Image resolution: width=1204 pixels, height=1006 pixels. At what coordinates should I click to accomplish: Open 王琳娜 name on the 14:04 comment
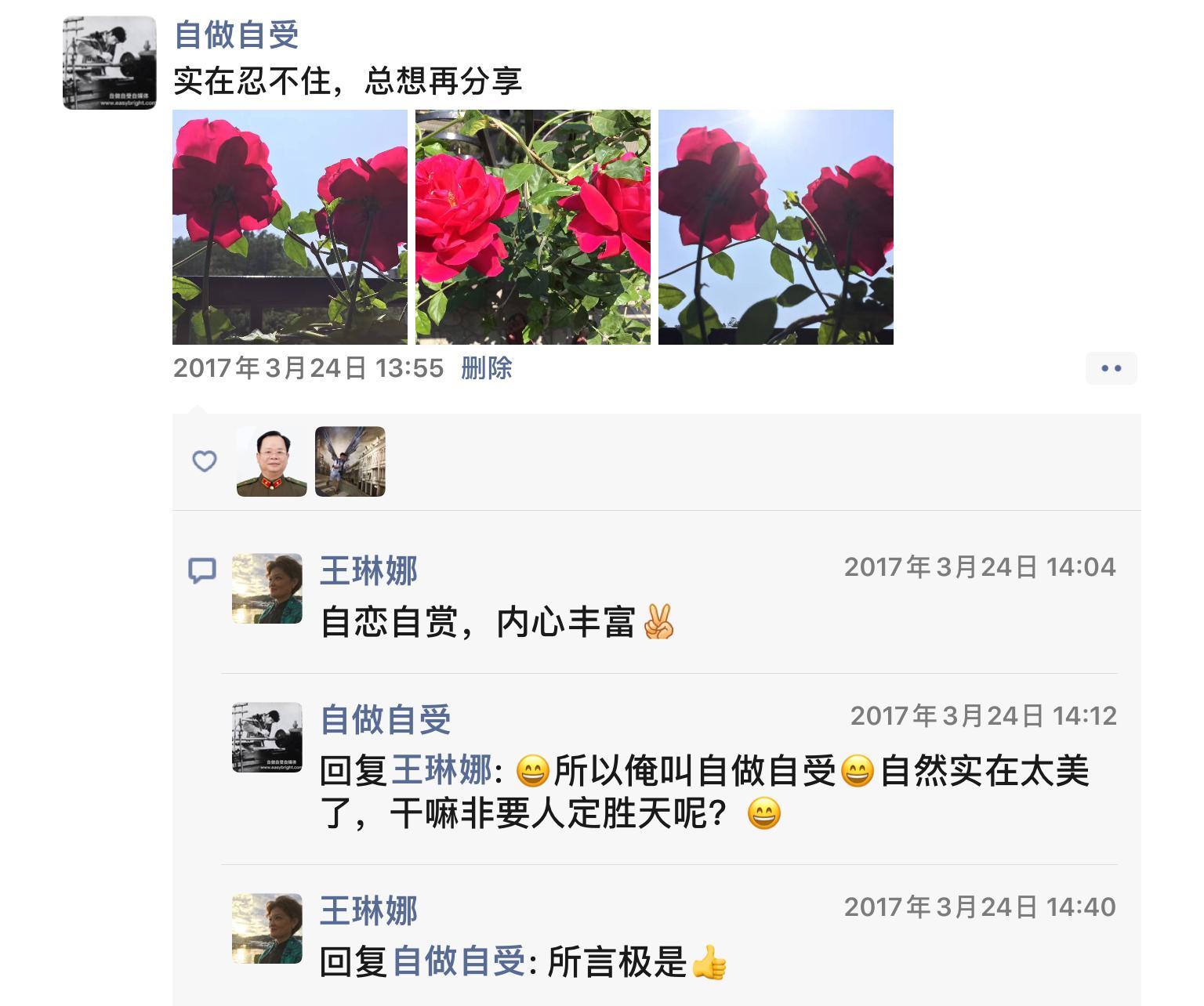point(369,570)
